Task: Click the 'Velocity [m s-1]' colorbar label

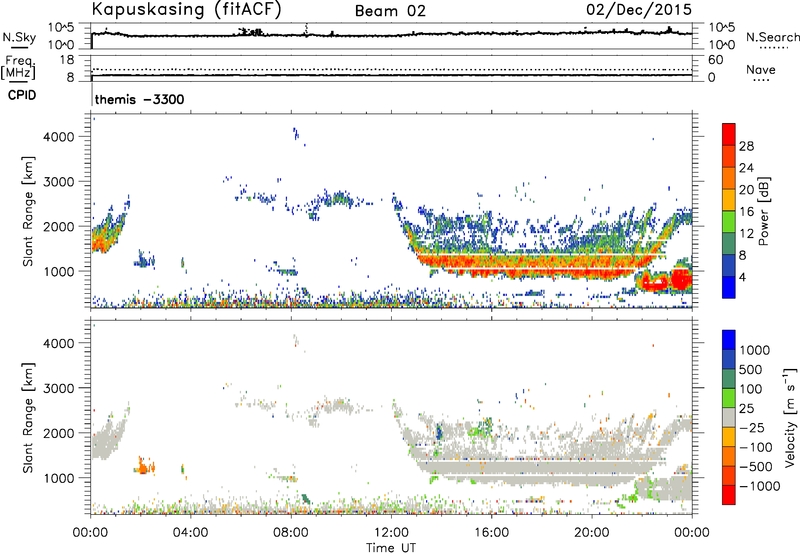Action: 790,417
